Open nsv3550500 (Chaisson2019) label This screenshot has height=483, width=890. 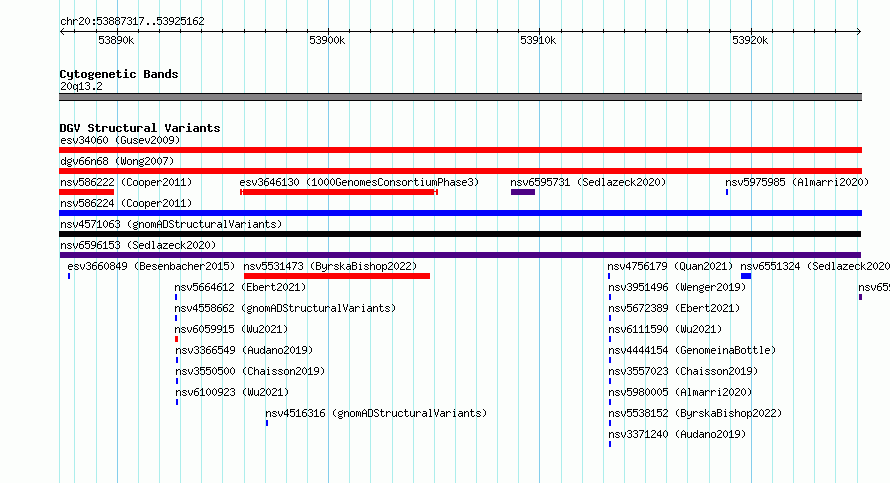[250, 371]
